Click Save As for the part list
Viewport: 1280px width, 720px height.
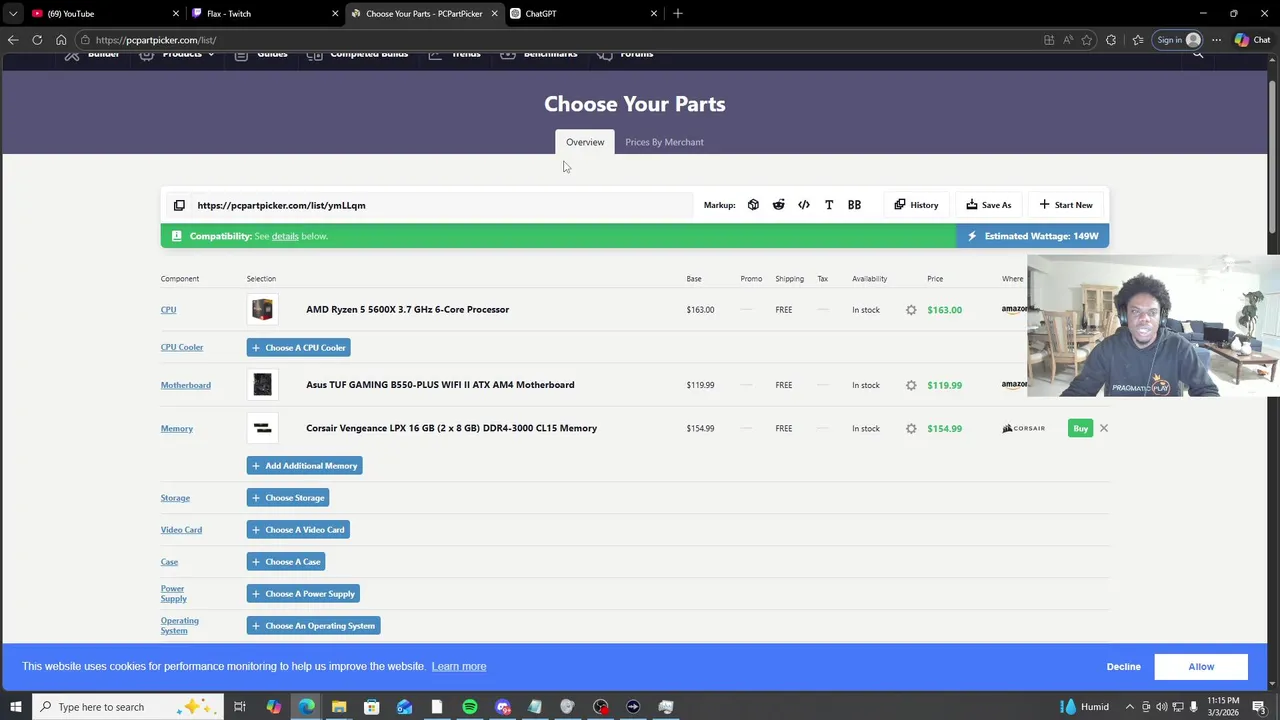[988, 205]
